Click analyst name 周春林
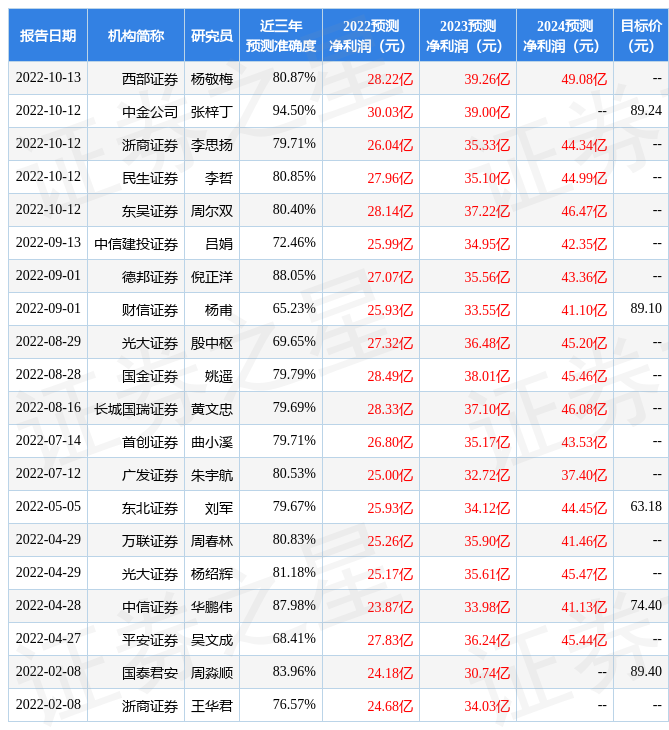 click(x=212, y=541)
